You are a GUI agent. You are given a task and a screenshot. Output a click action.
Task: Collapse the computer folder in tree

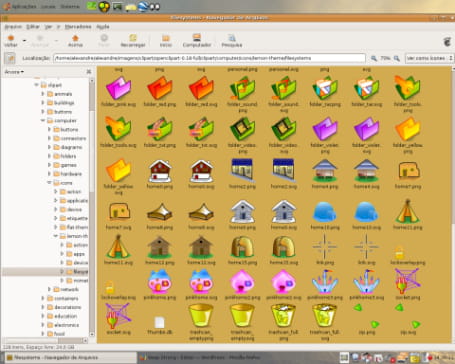click(x=43, y=121)
